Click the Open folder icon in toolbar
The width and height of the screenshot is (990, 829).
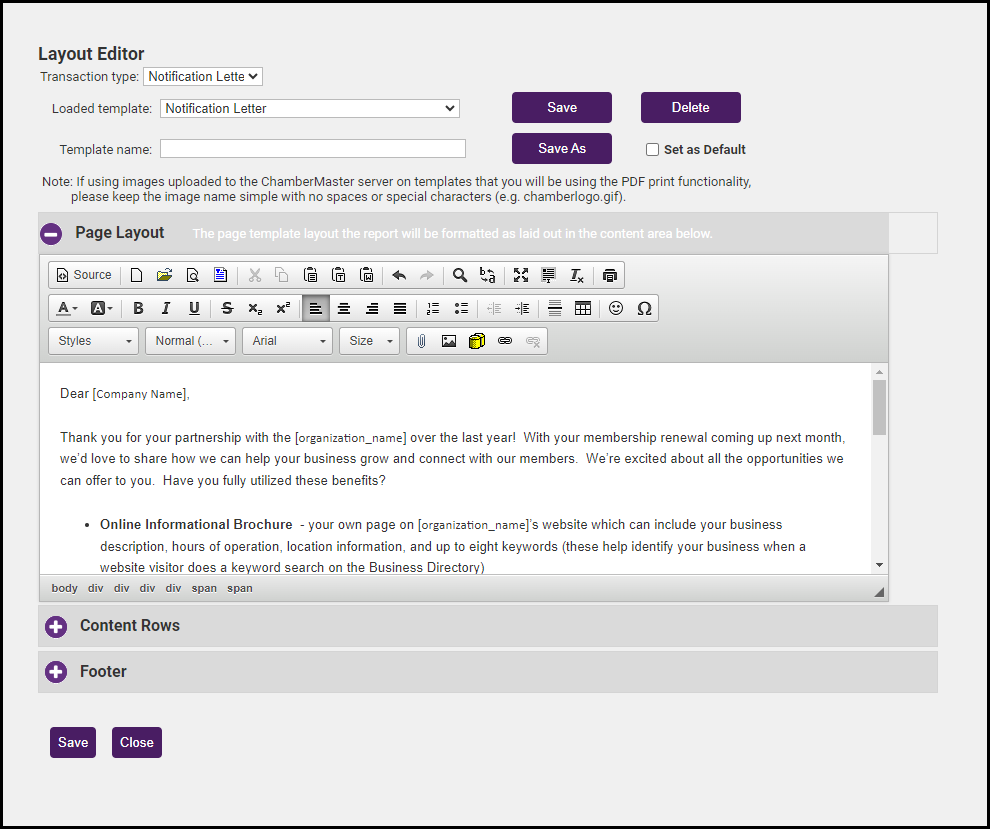[164, 275]
